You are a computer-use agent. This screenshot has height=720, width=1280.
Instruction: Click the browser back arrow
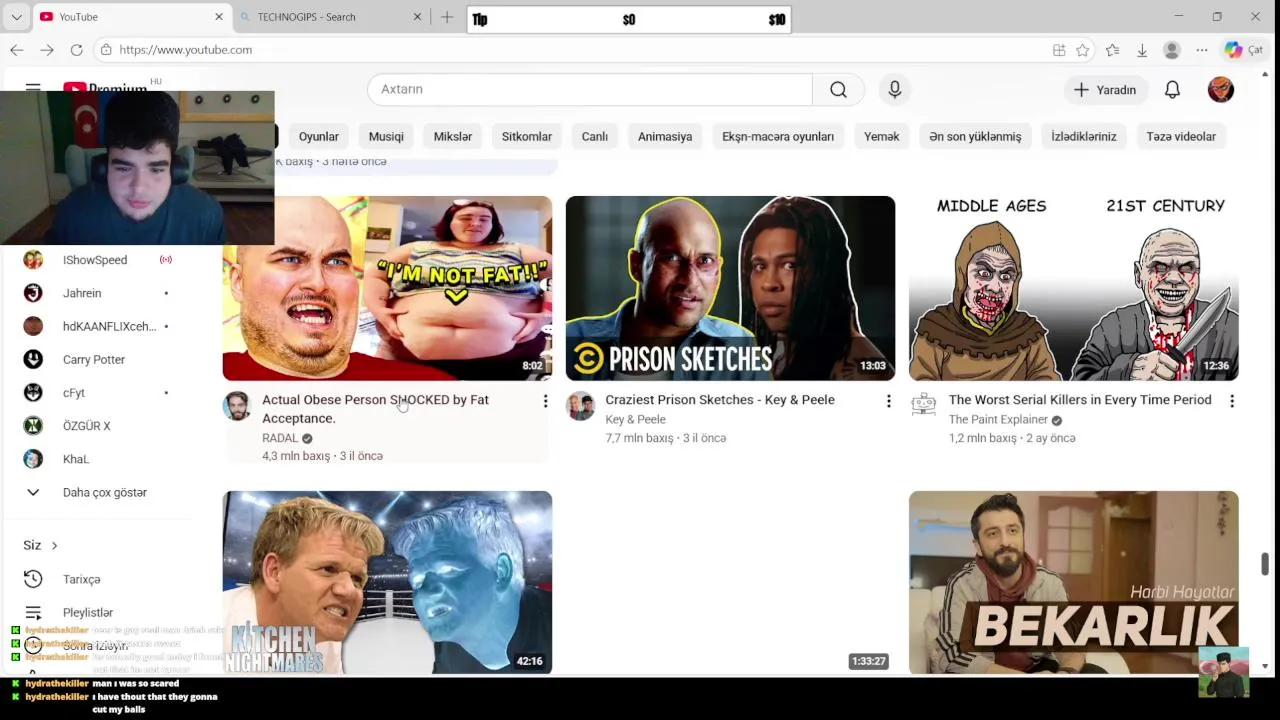pyautogui.click(x=17, y=50)
